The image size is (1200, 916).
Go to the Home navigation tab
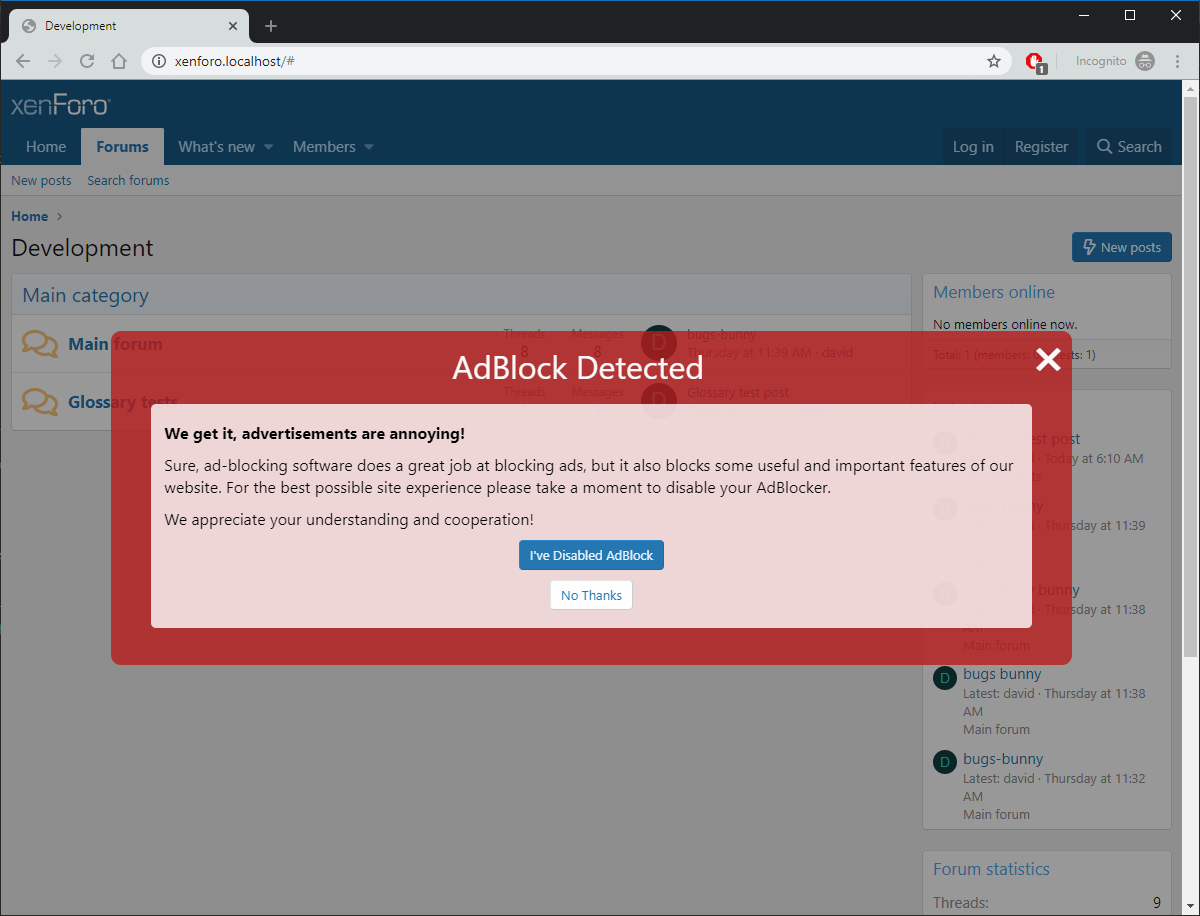[x=46, y=147]
